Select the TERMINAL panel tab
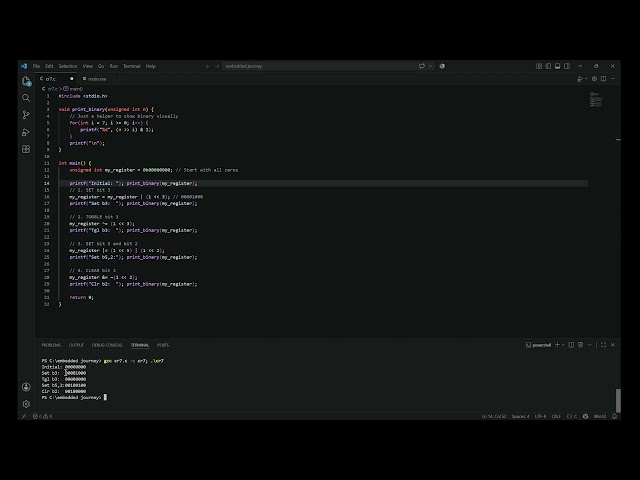This screenshot has width=640, height=480. (x=140, y=345)
